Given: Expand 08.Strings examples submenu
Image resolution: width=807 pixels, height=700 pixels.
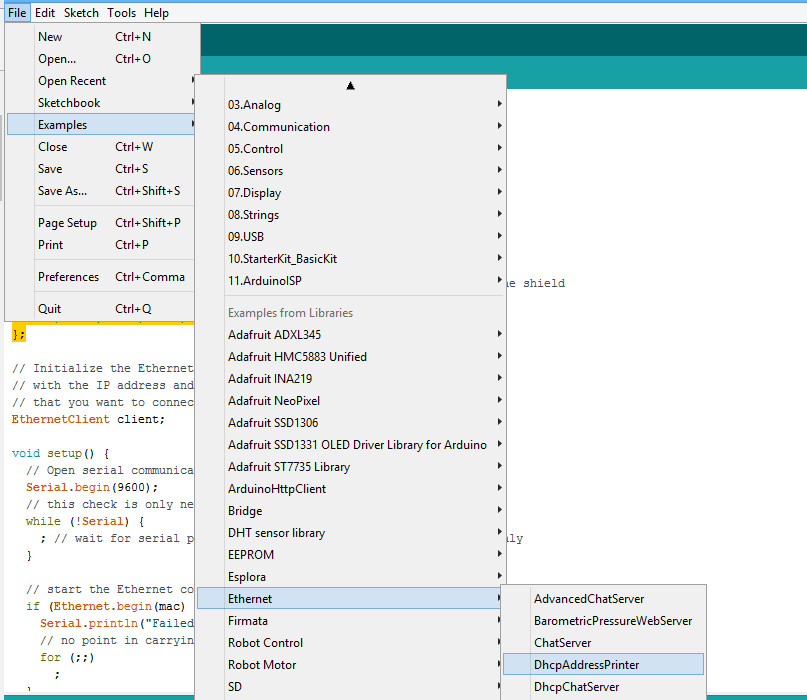Looking at the screenshot, I should (x=350, y=215).
